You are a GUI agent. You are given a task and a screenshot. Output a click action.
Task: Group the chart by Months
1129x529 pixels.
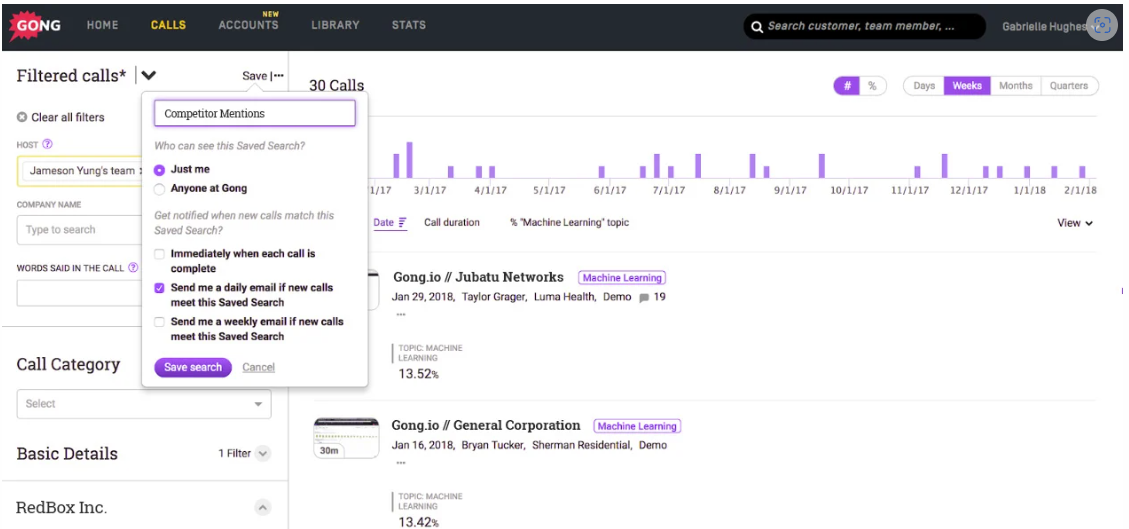pyautogui.click(x=1015, y=86)
